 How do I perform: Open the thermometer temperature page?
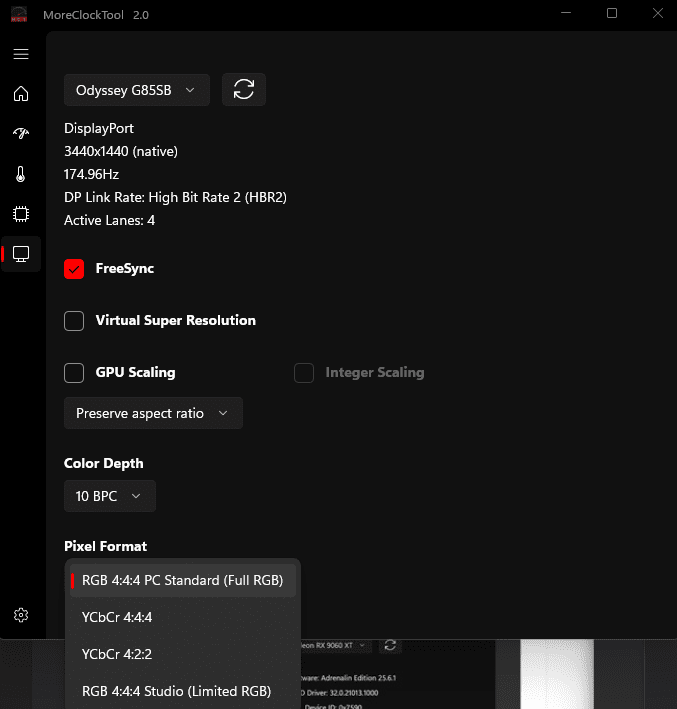[21, 174]
